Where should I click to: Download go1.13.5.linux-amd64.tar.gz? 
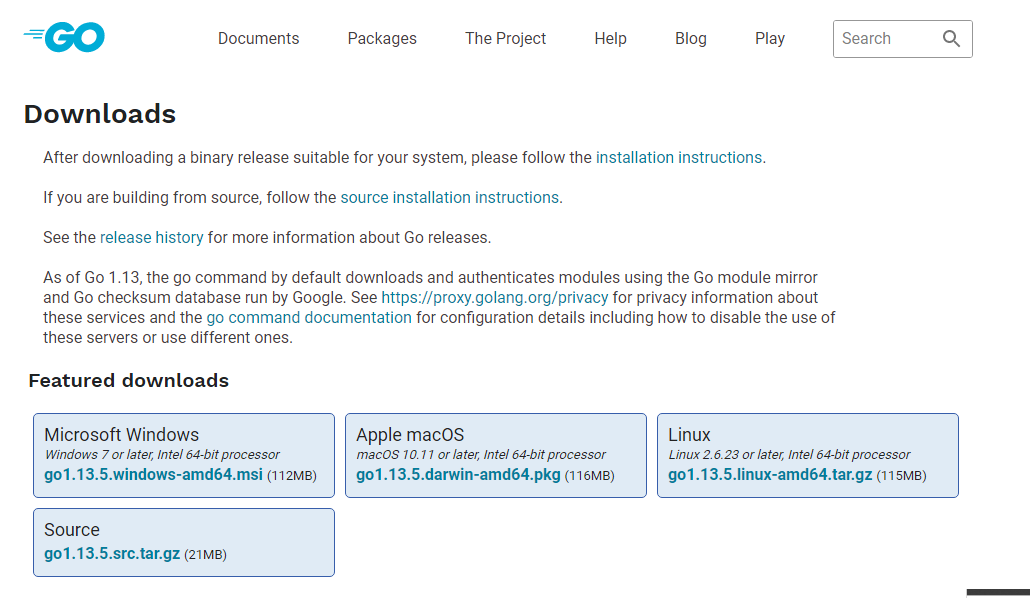[770, 474]
